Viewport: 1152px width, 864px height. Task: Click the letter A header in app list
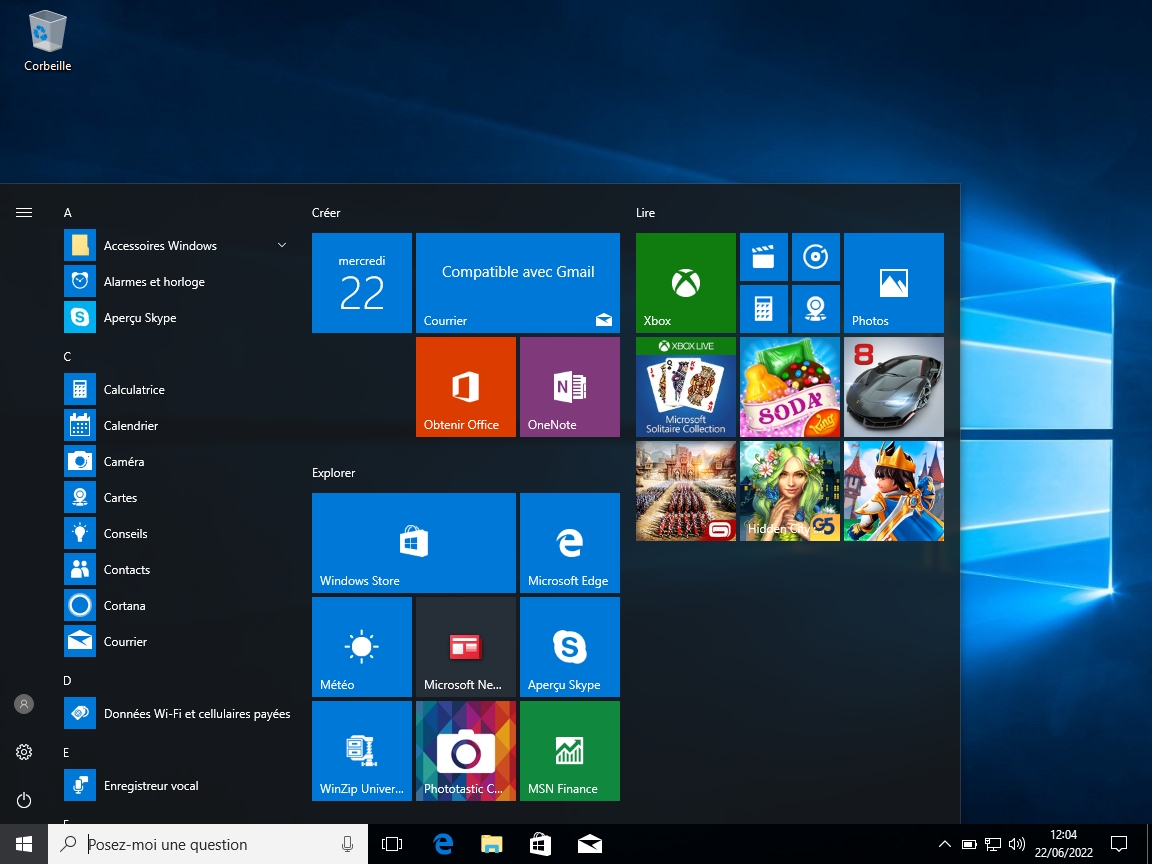68,212
